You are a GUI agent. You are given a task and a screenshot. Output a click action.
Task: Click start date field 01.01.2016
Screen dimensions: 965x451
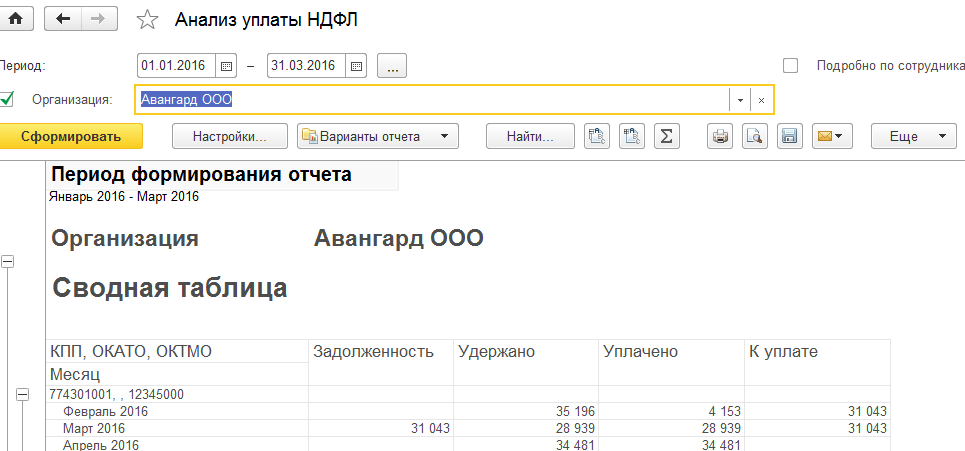[x=177, y=66]
